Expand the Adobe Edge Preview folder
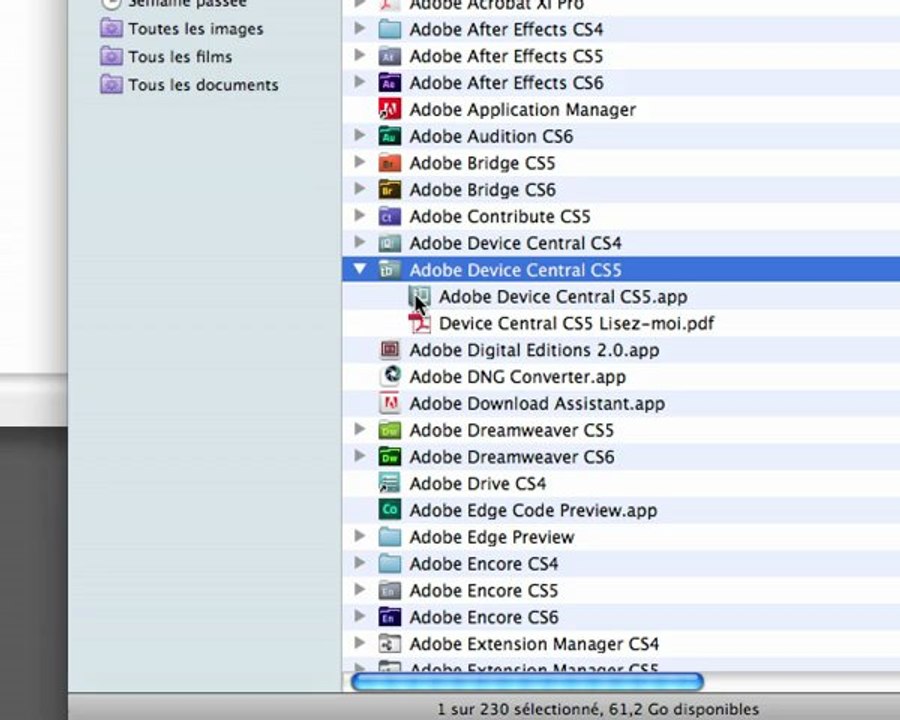 [x=360, y=535]
